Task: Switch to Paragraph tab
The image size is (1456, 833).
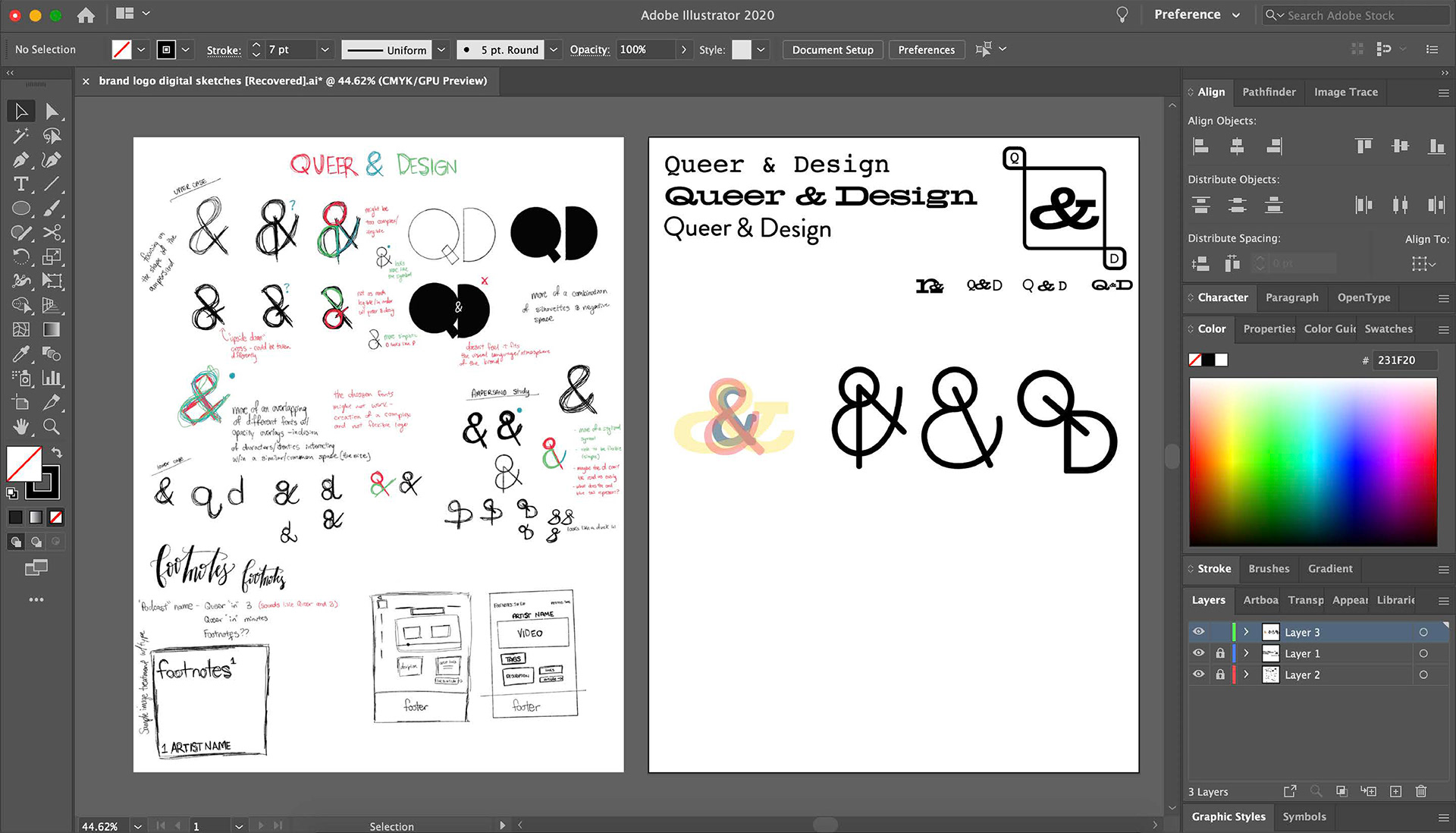Action: tap(1291, 297)
